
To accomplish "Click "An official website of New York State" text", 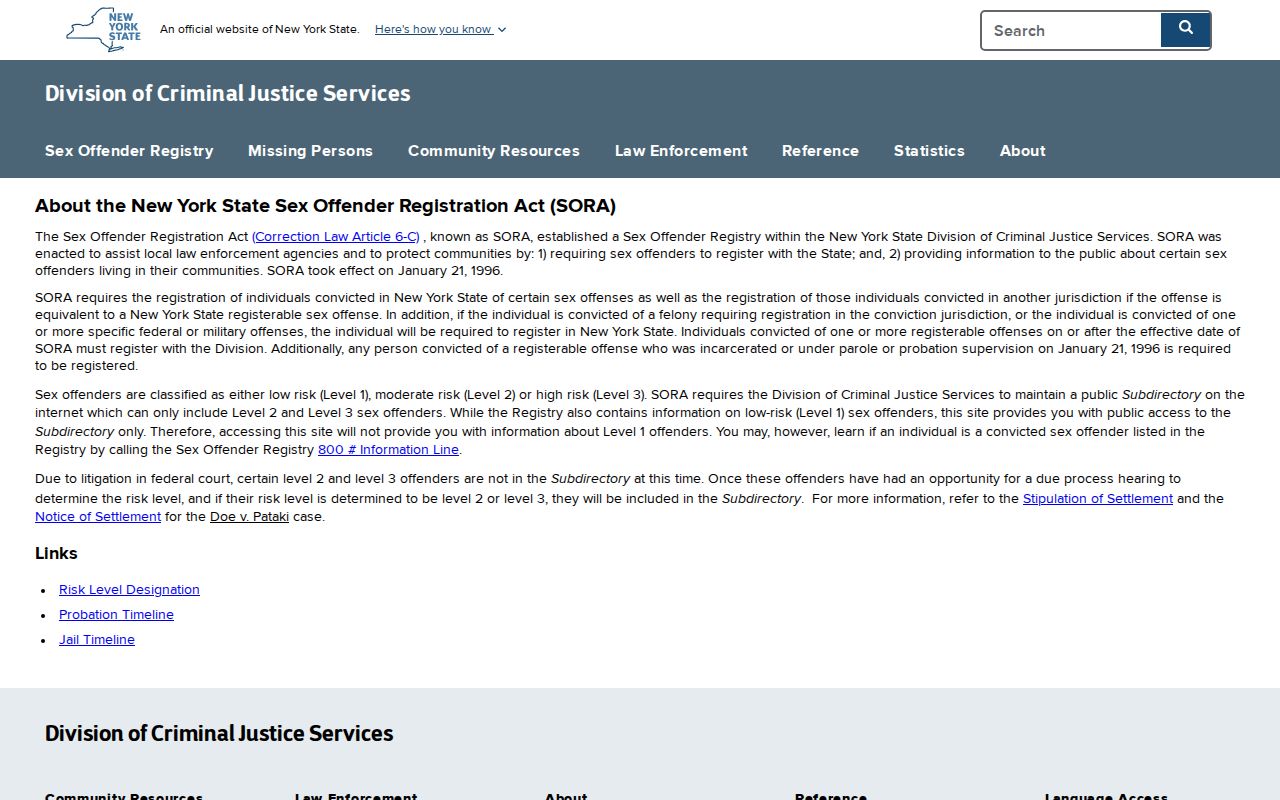I will pyautogui.click(x=259, y=29).
